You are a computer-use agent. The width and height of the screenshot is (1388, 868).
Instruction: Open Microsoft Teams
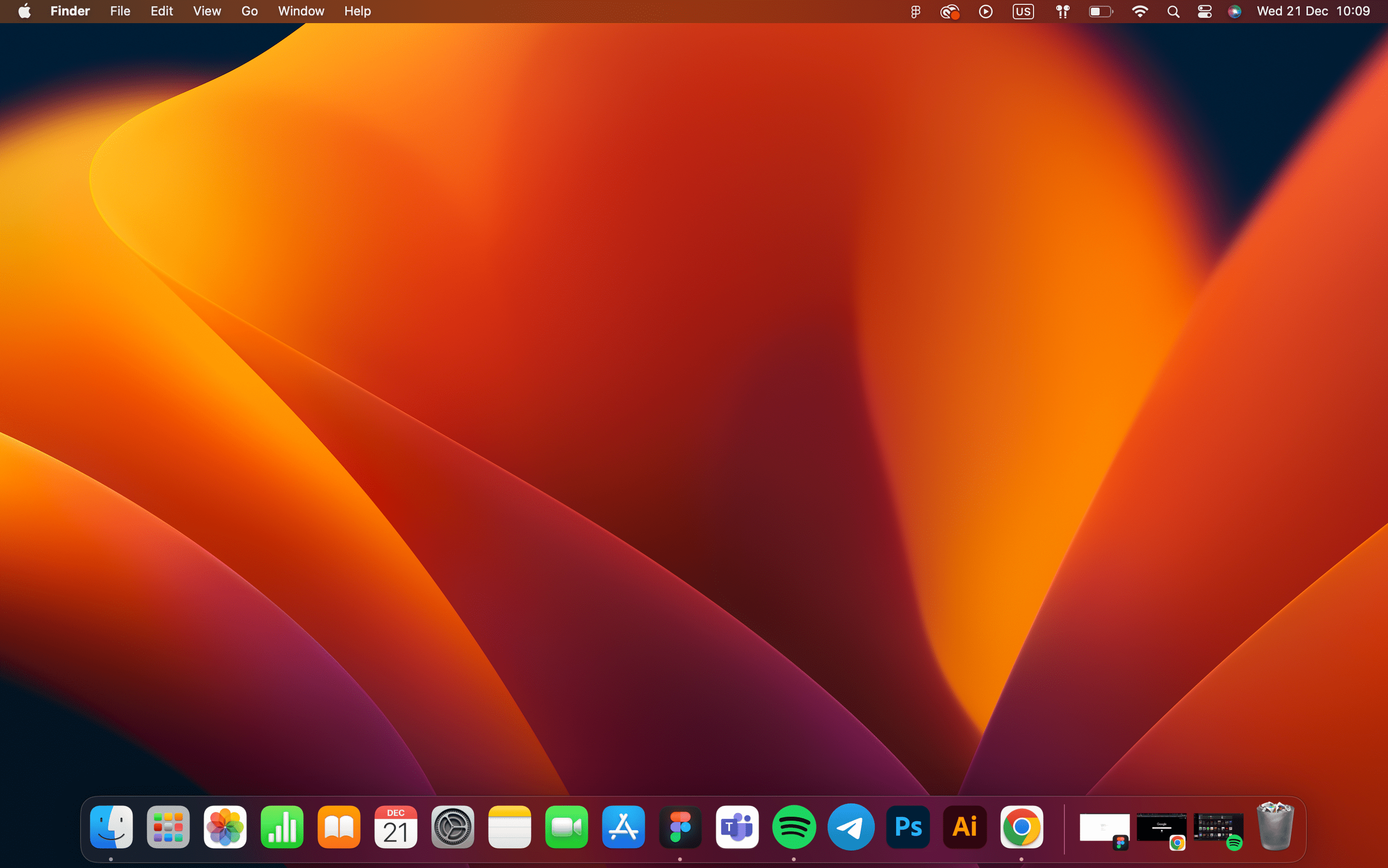pyautogui.click(x=737, y=827)
